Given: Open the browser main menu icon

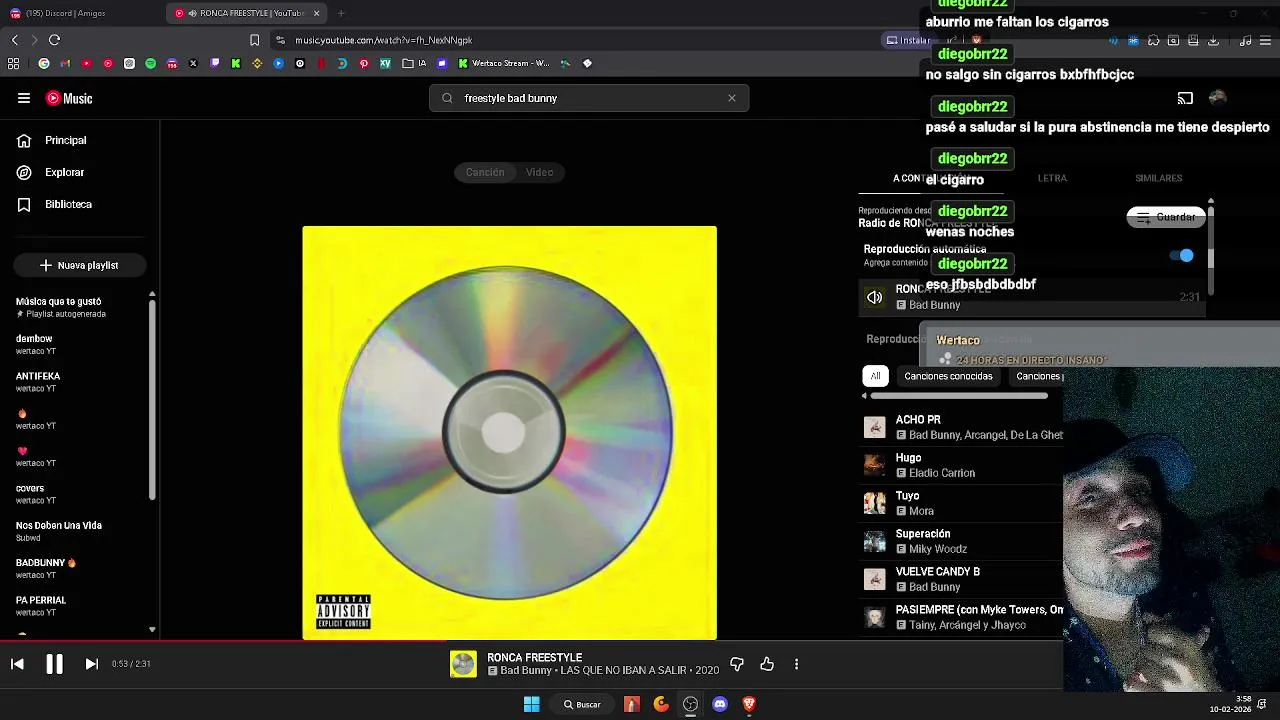Looking at the screenshot, I should (1265, 40).
